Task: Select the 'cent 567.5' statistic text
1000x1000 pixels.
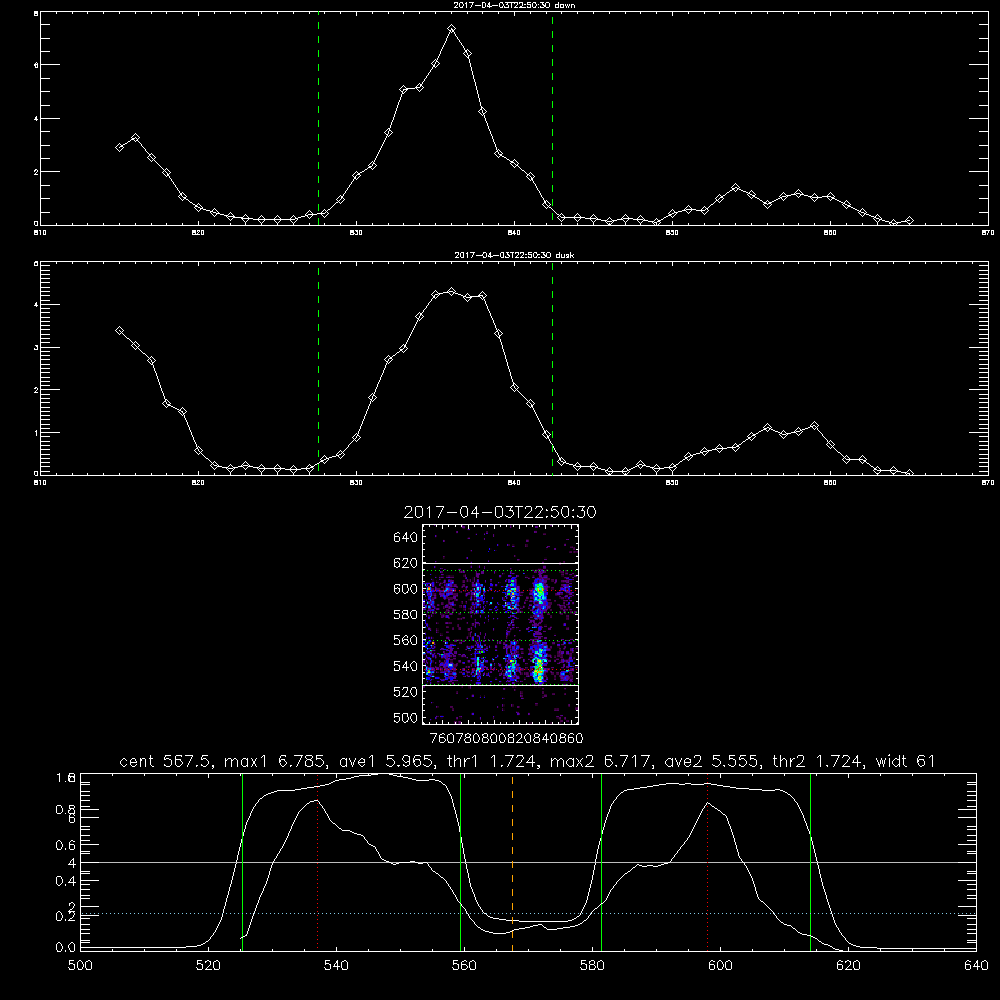Action: point(166,761)
